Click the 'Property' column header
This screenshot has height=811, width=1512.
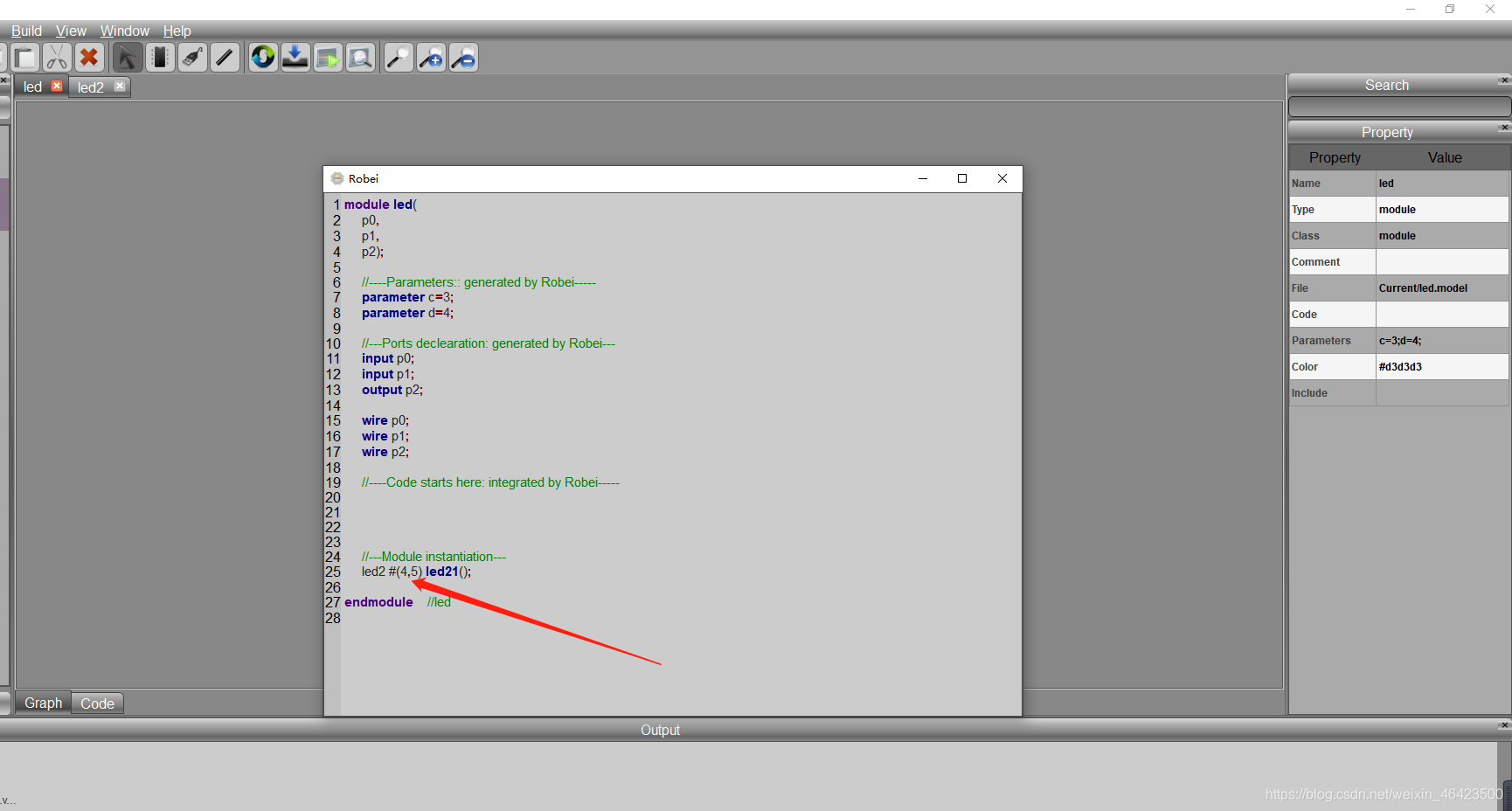click(1335, 157)
